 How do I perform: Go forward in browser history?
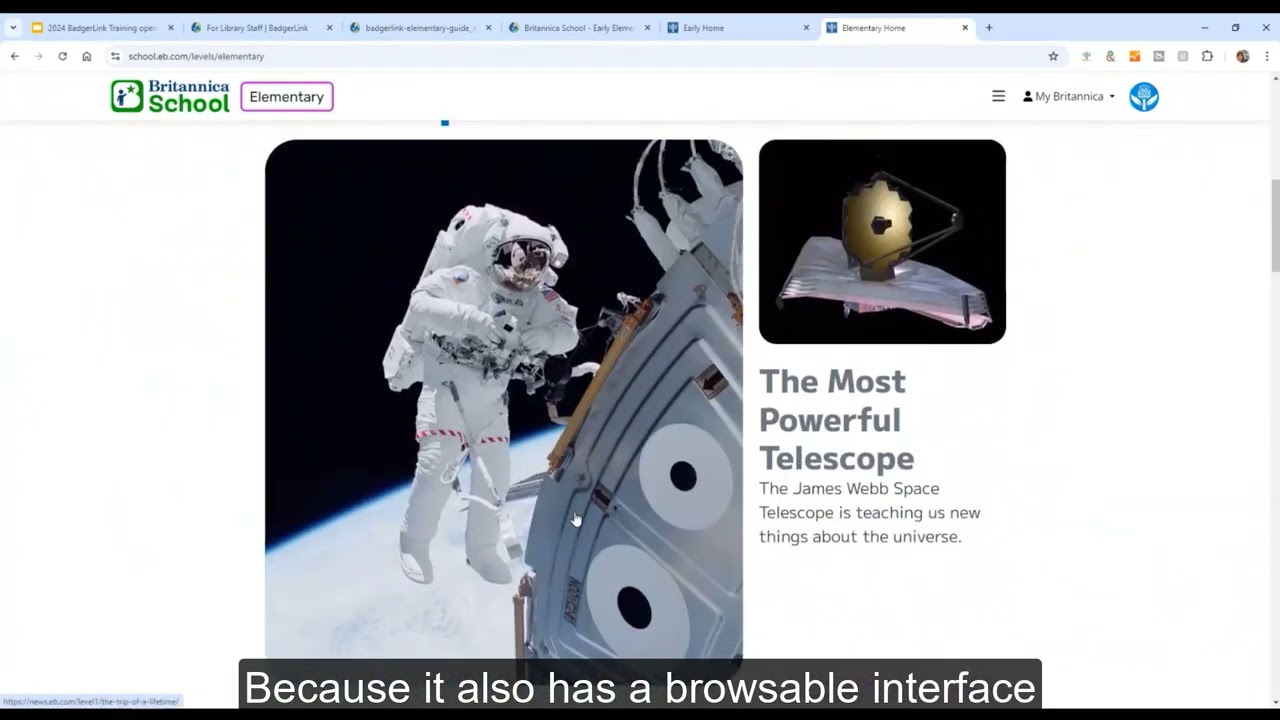(38, 56)
